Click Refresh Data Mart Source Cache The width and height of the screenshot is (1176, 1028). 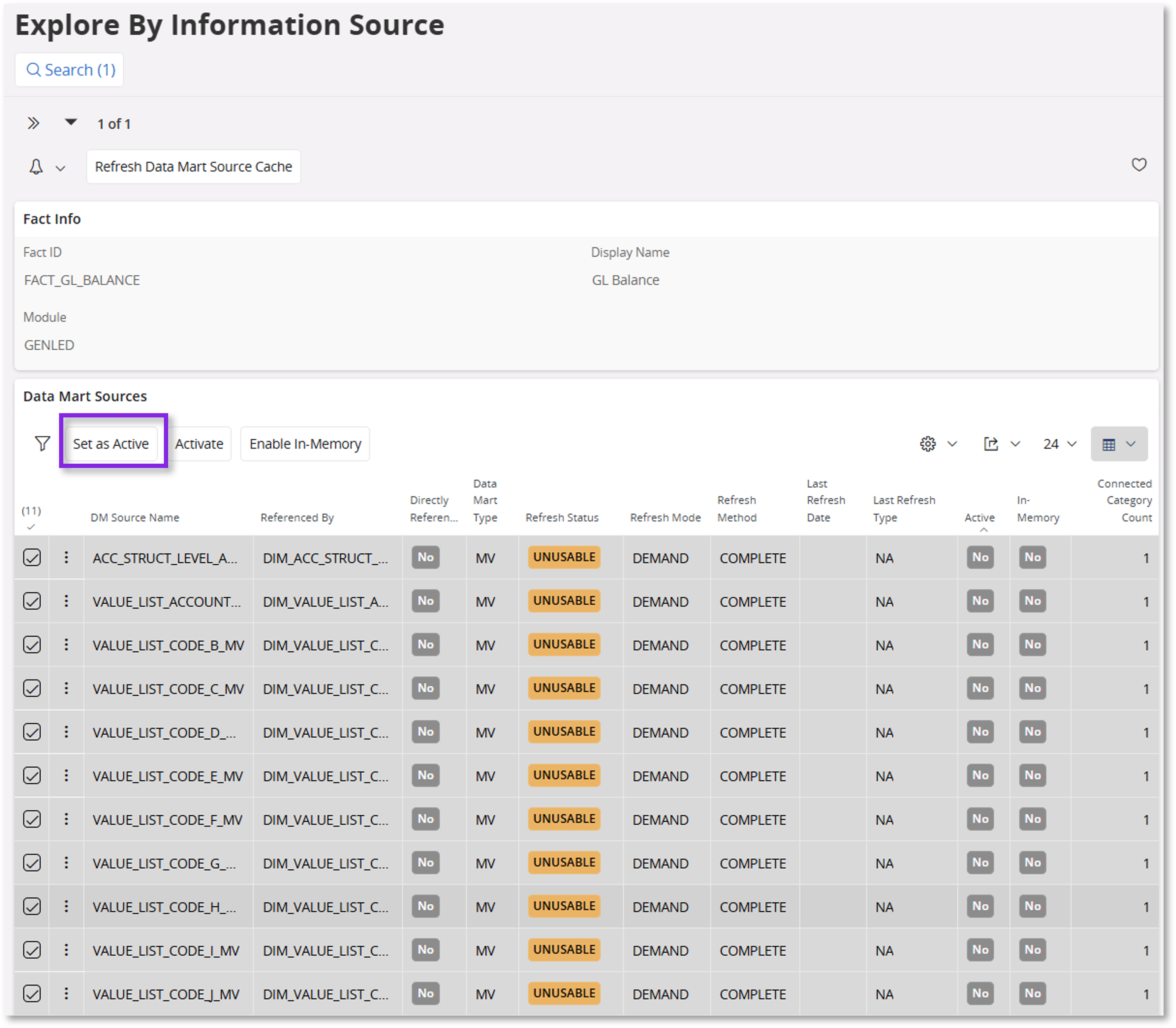[193, 167]
